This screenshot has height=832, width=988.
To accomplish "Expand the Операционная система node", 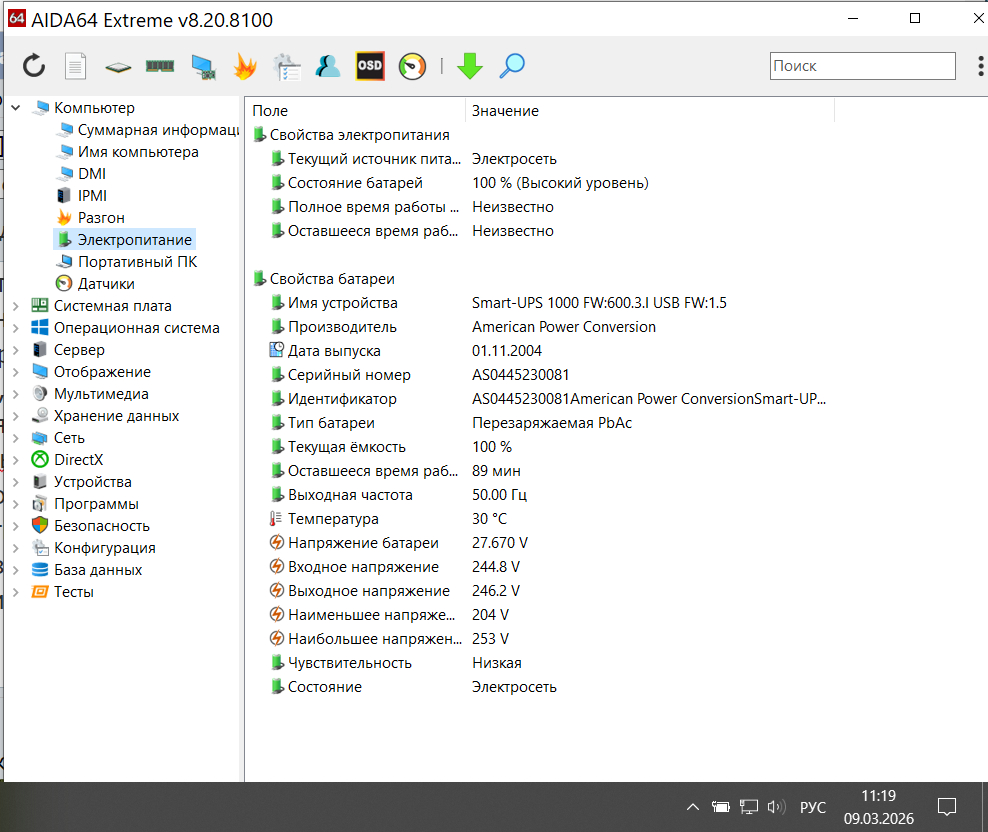I will coord(16,328).
